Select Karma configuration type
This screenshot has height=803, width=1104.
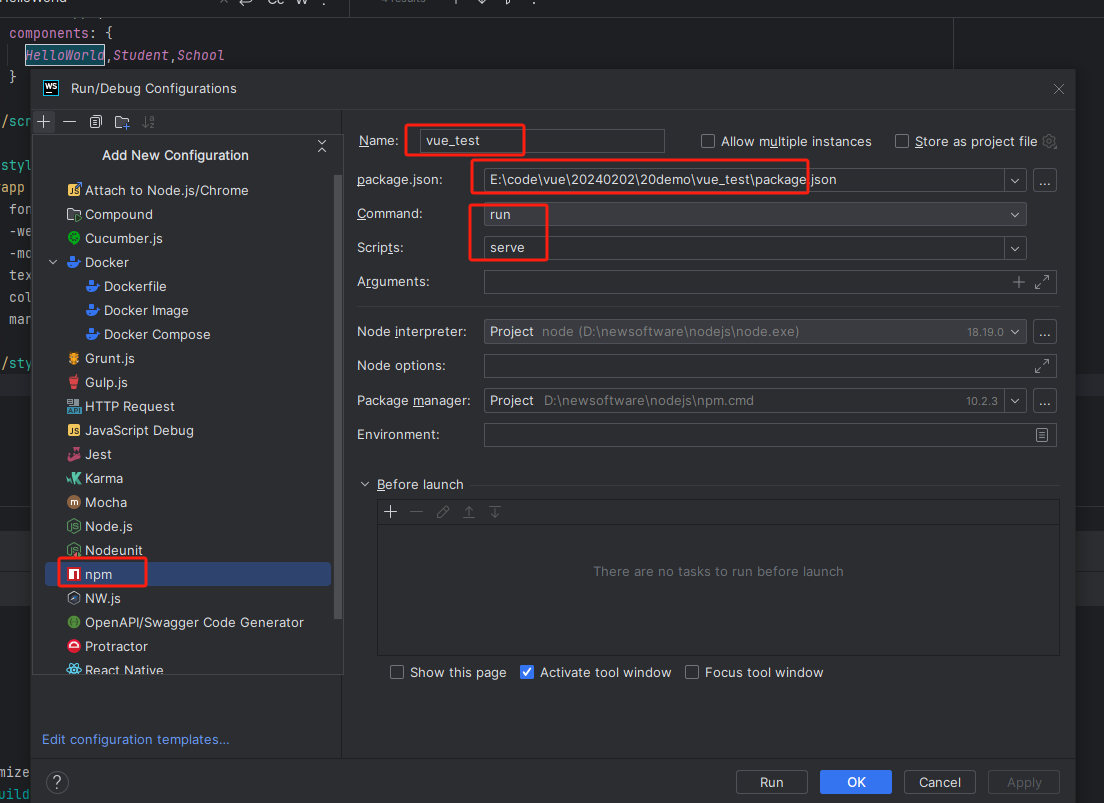click(104, 478)
